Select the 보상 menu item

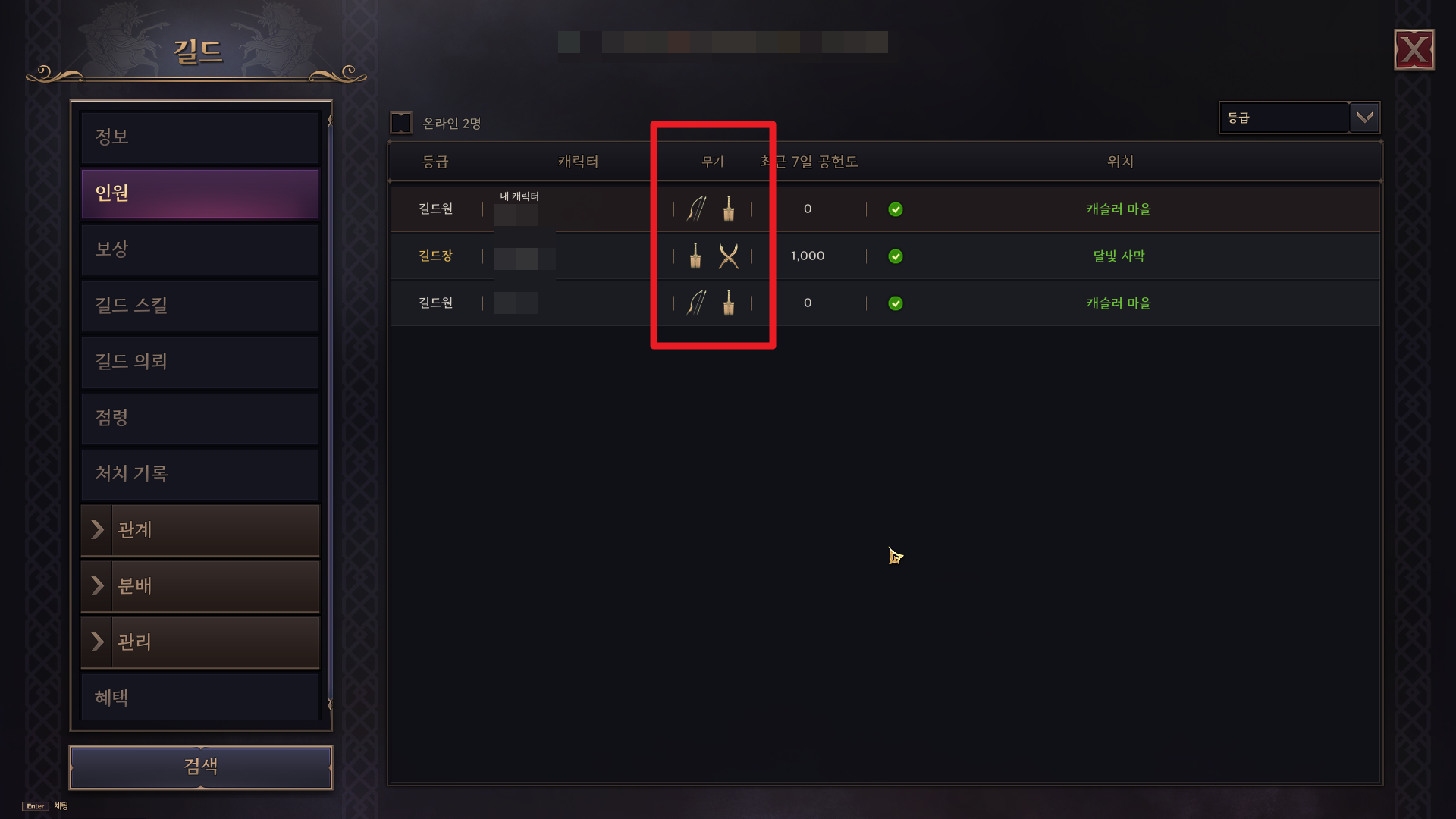tap(200, 249)
